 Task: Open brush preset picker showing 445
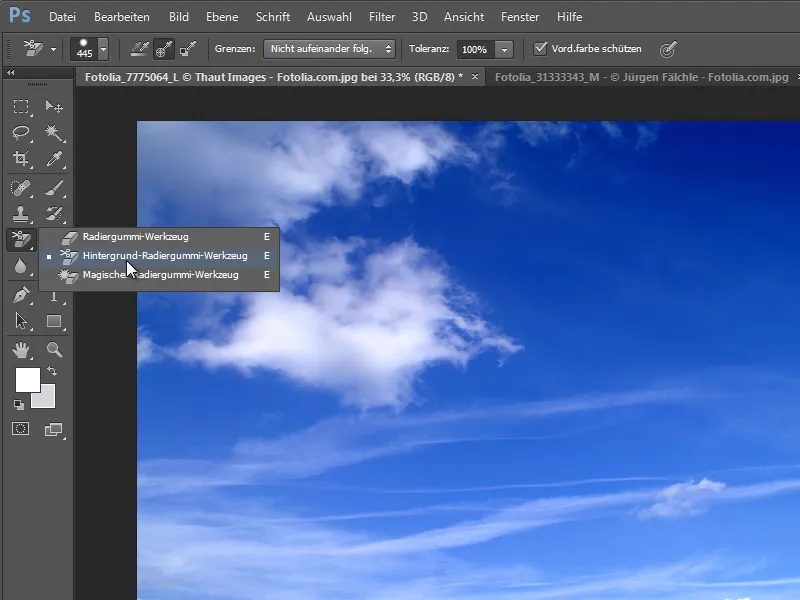89,49
